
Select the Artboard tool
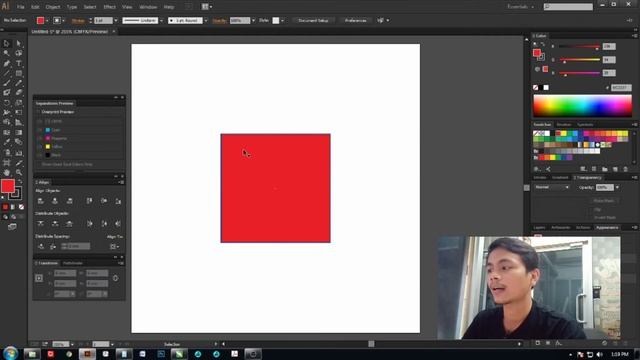pyautogui.click(x=7, y=162)
